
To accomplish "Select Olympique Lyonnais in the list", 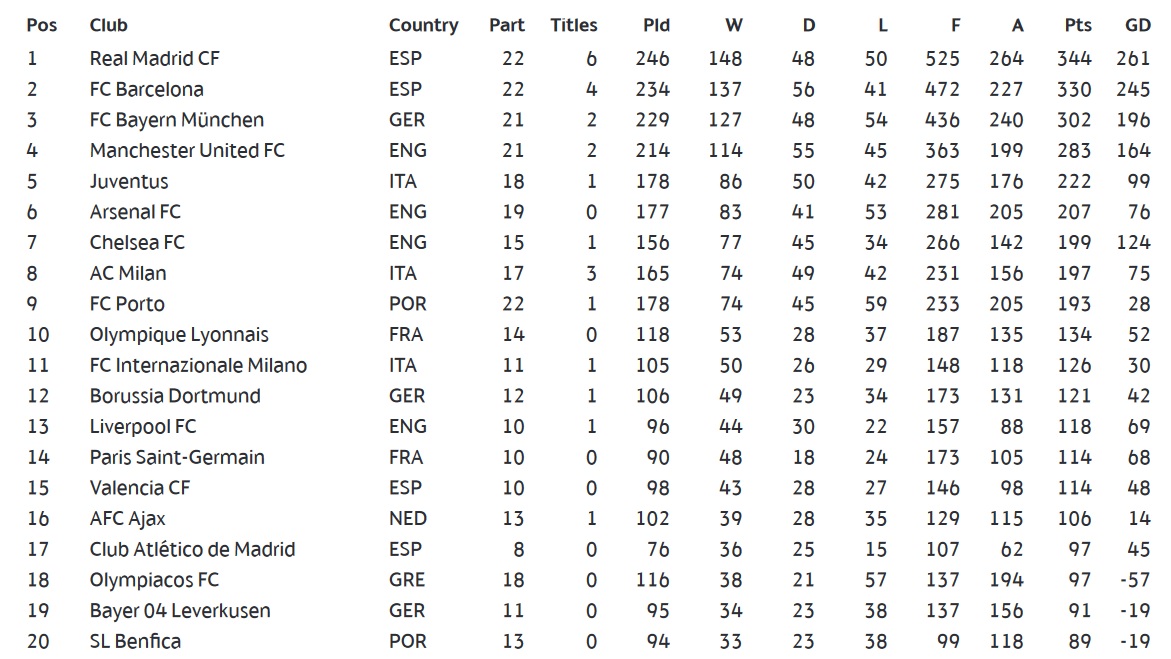I will pyautogui.click(x=179, y=334).
